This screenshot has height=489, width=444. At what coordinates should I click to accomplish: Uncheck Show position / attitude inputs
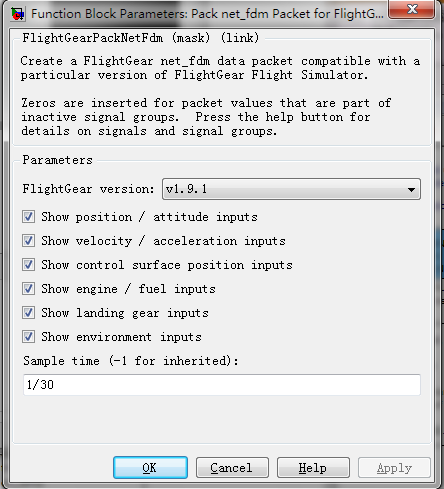[x=28, y=217]
